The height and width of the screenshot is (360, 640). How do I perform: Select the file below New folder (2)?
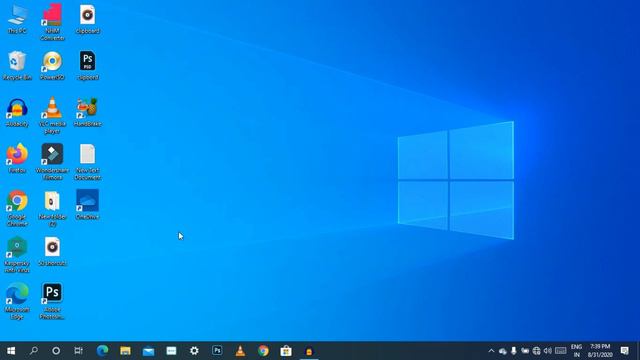point(52,251)
